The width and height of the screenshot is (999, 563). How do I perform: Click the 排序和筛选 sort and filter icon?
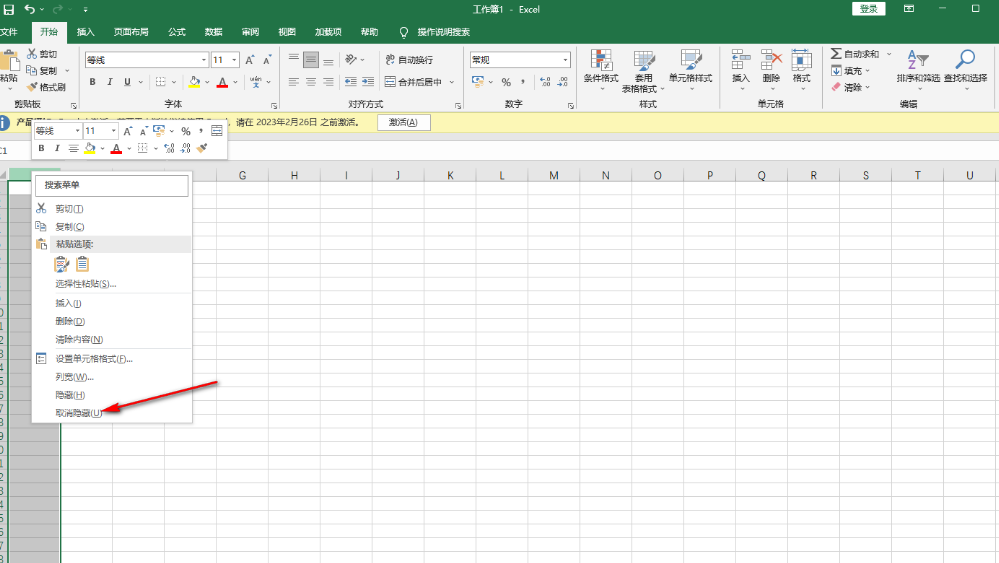tap(917, 60)
